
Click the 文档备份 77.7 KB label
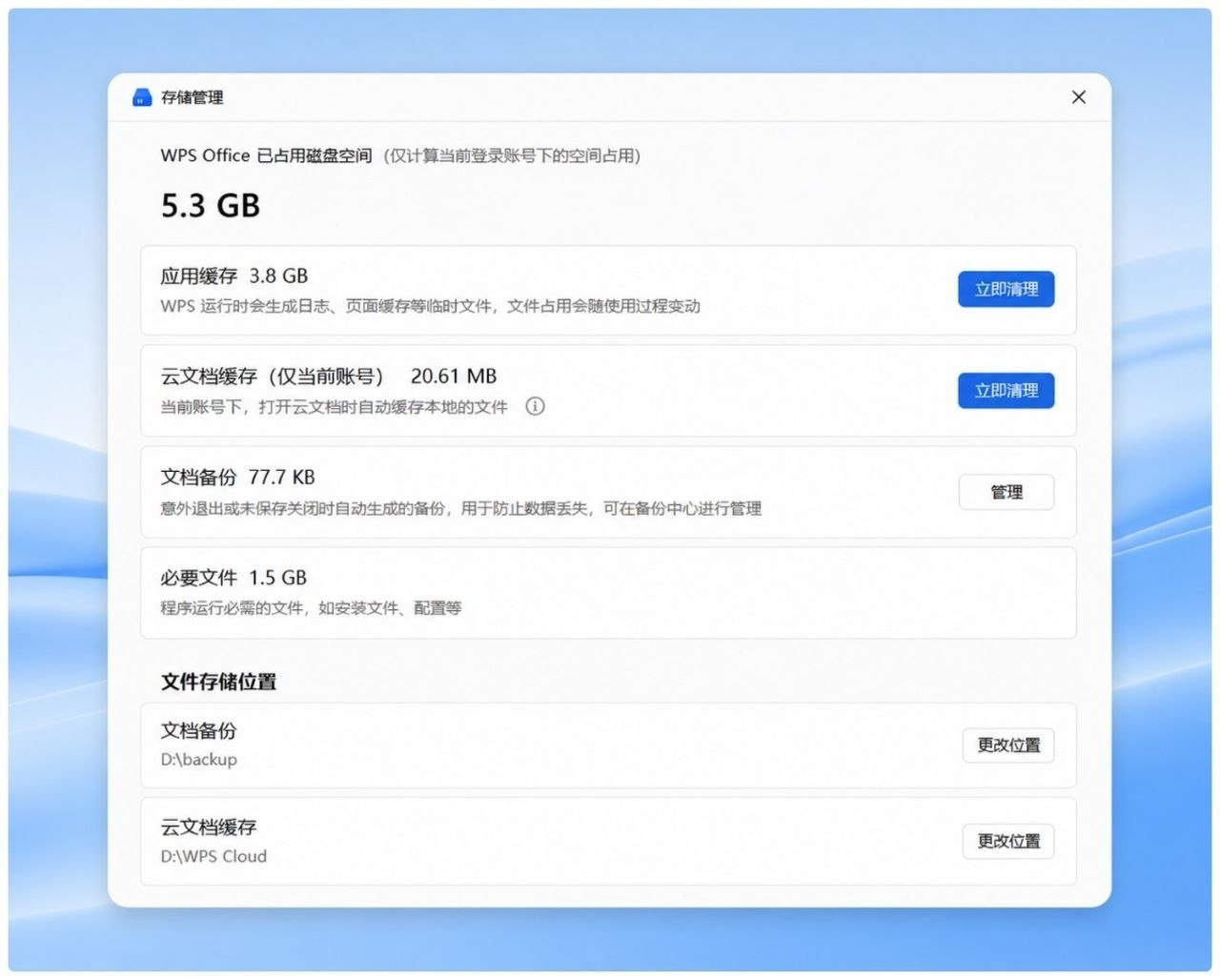[237, 477]
